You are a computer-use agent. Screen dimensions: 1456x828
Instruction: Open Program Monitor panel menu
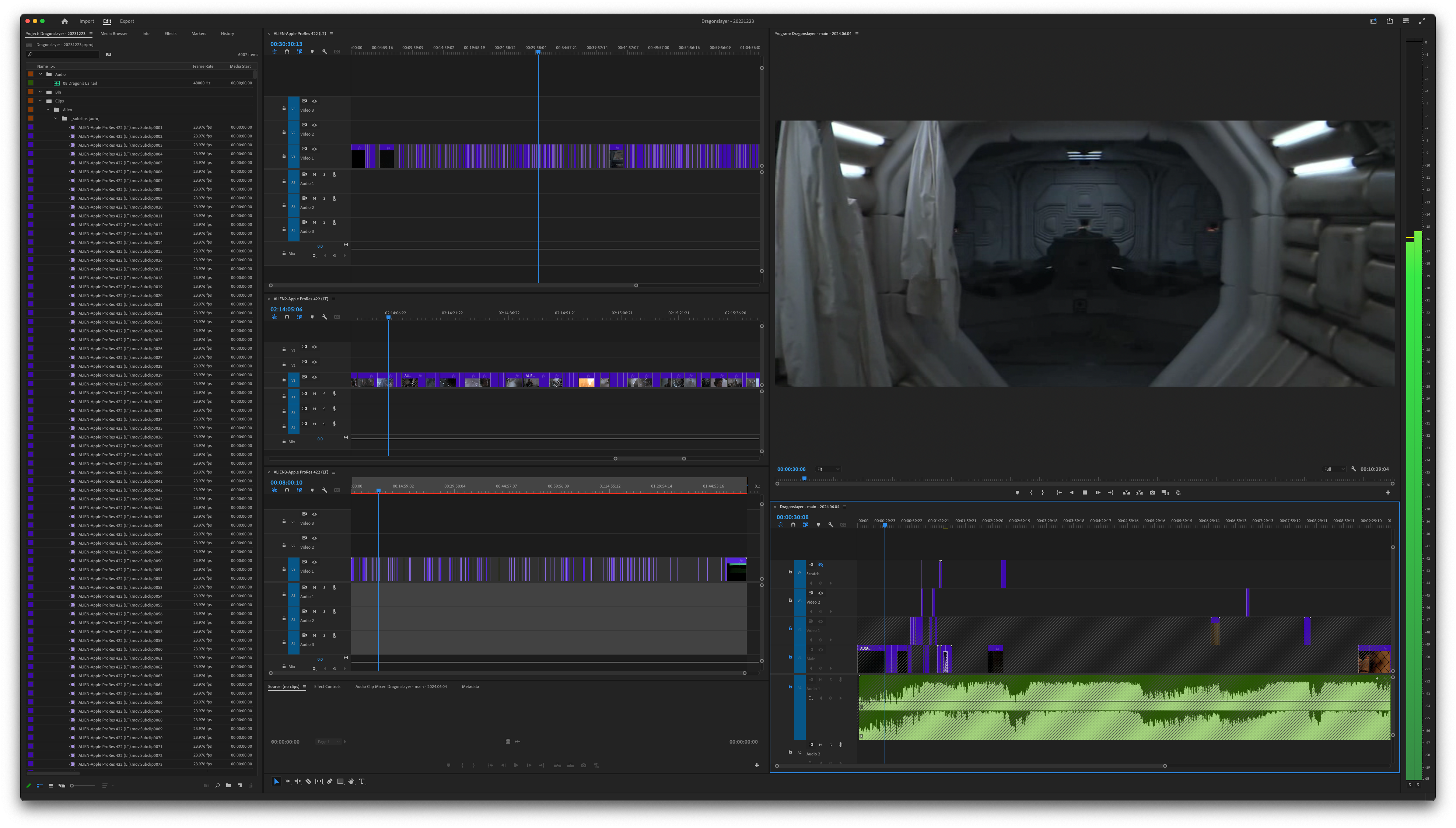857,34
